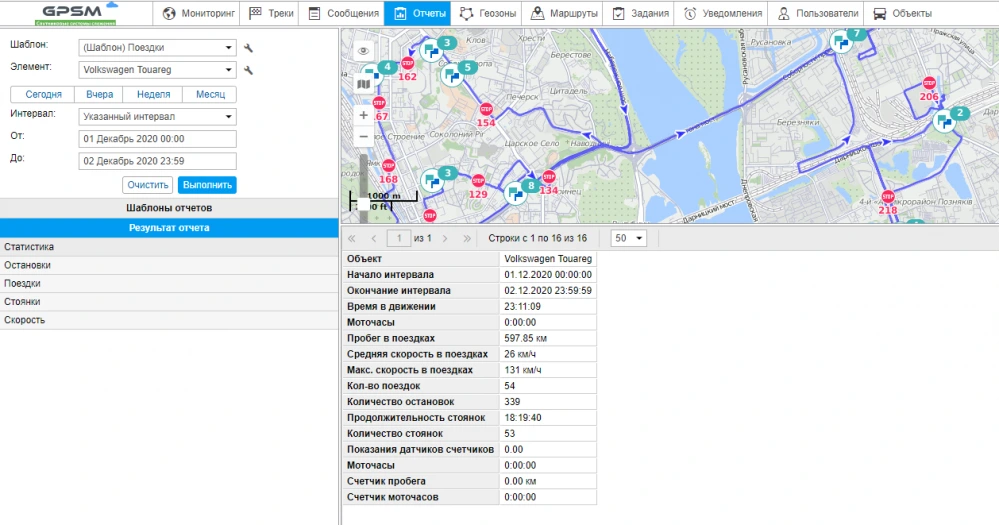Open the Интервал dropdown

coord(157,116)
